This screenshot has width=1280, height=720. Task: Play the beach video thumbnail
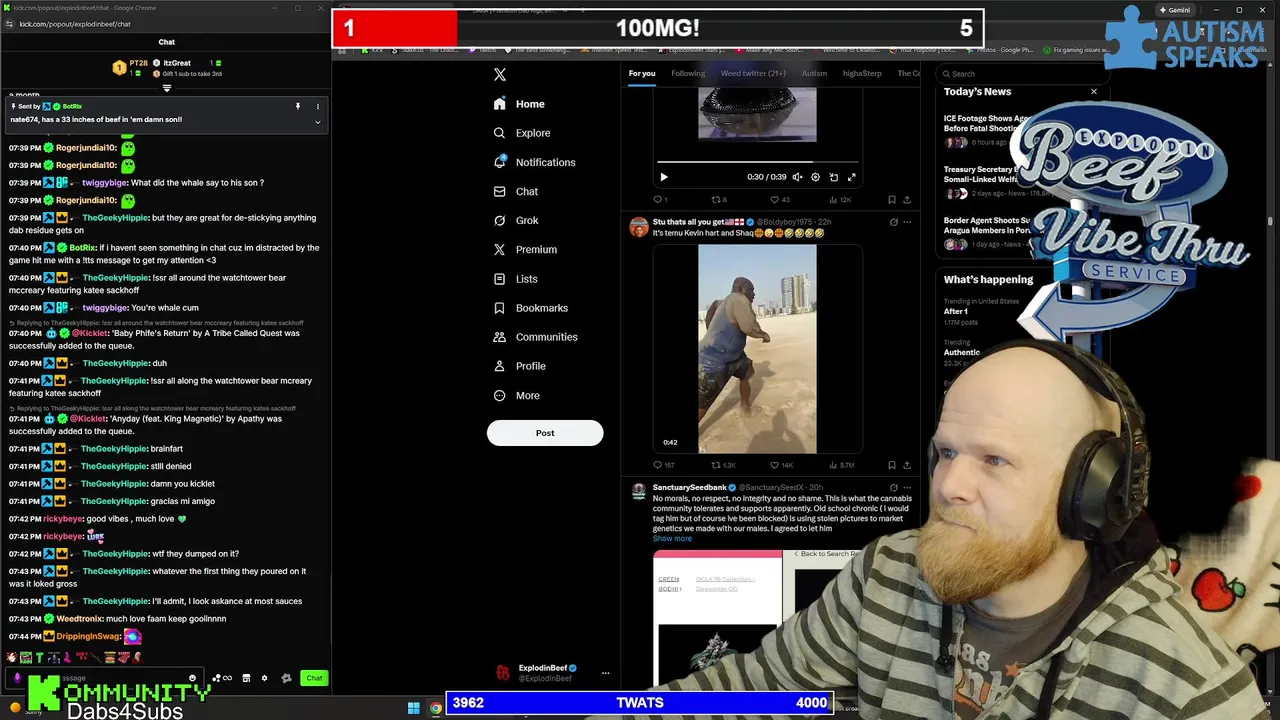757,348
